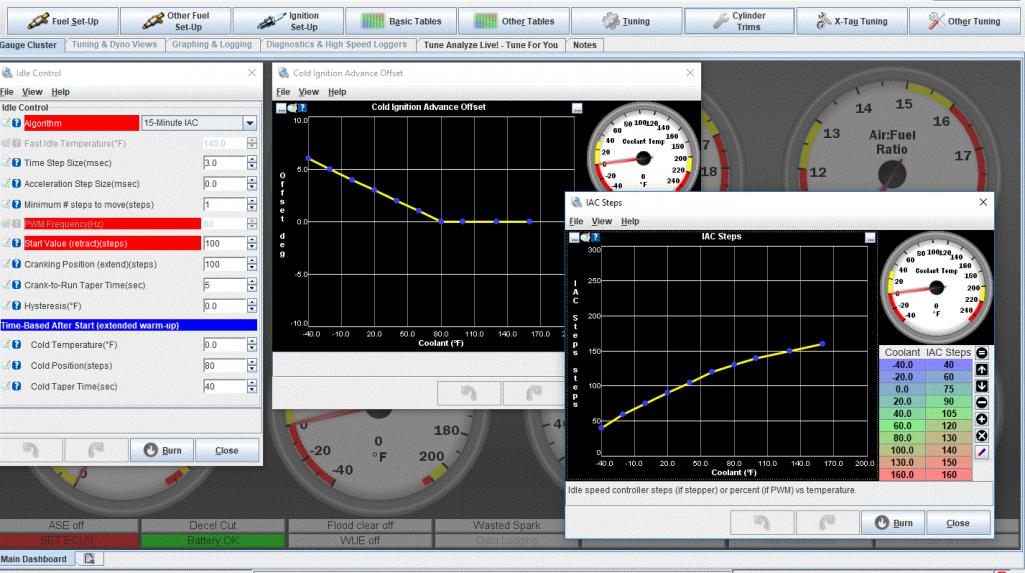Click the blue help icon next to Hysteresis

tap(17, 306)
